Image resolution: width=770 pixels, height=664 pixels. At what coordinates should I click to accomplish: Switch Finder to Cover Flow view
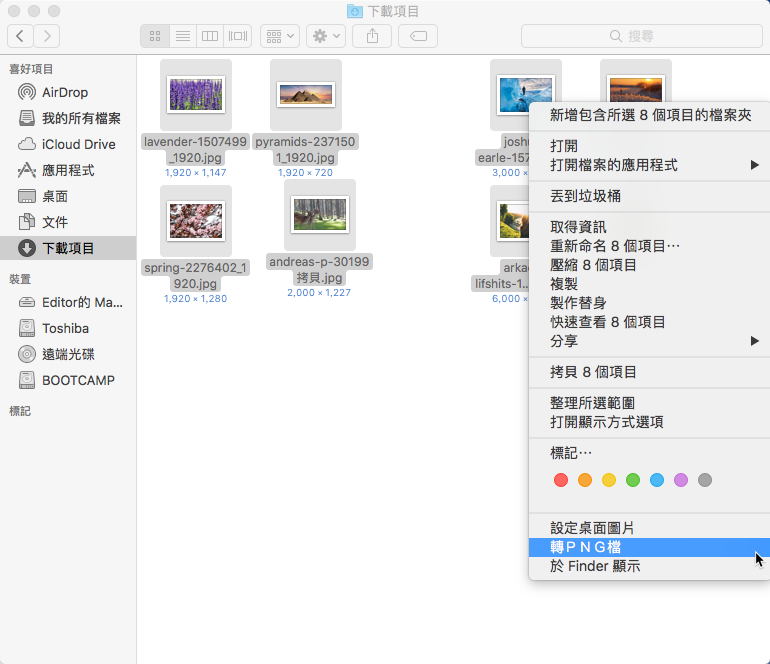[x=237, y=36]
